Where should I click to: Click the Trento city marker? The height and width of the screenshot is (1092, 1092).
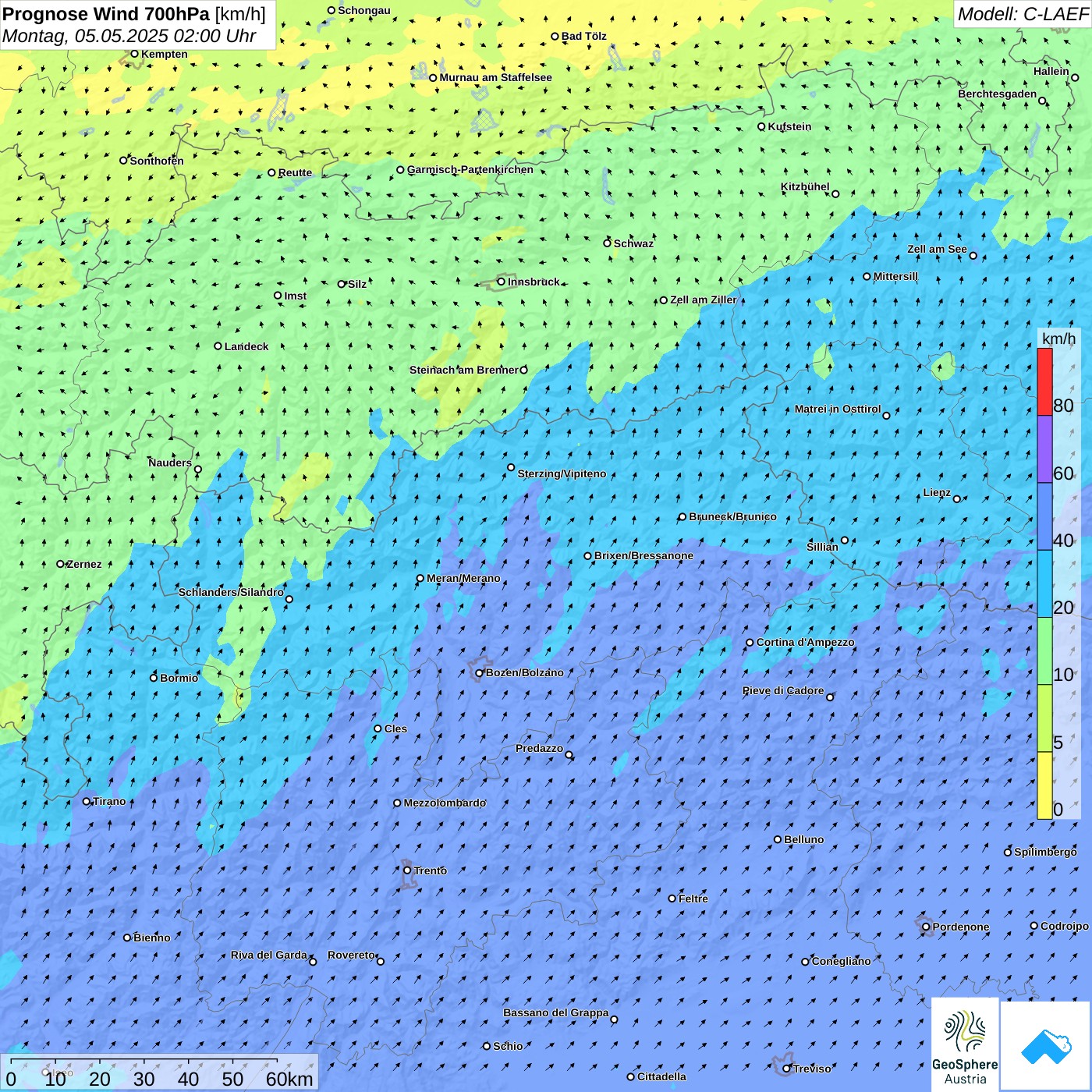point(407,870)
